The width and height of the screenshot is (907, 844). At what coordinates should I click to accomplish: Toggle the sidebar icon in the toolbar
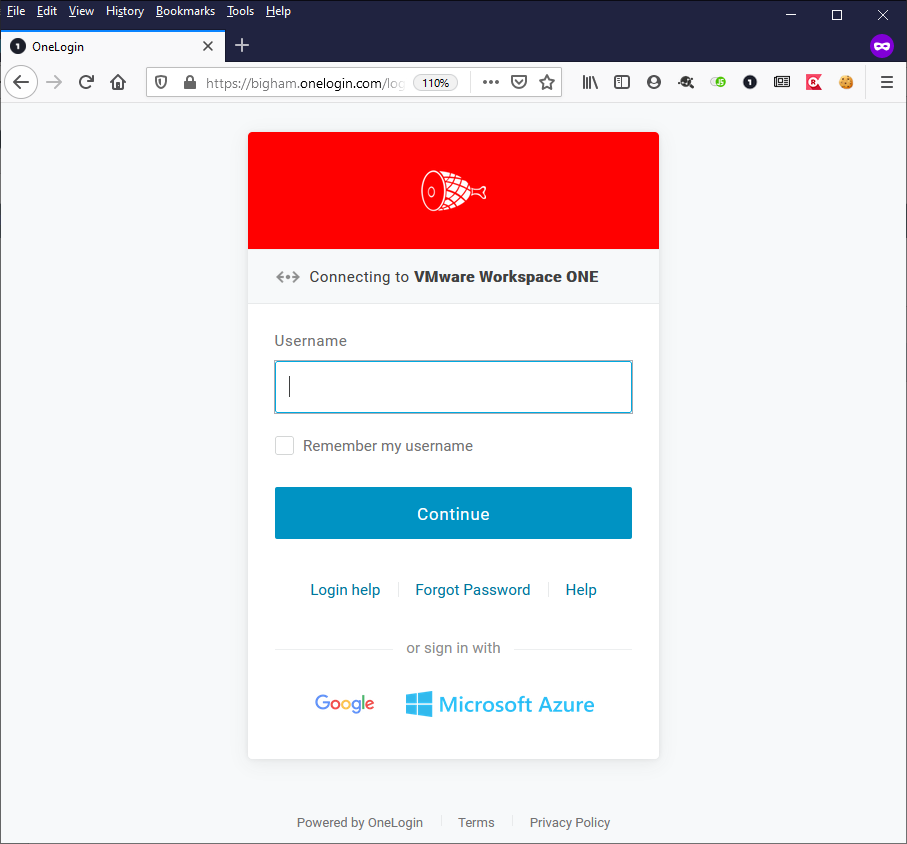[x=622, y=81]
